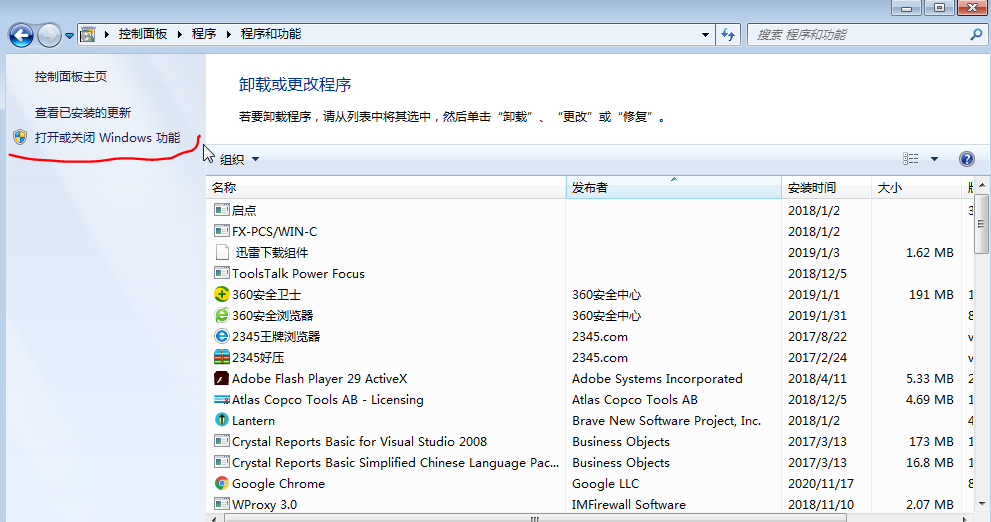Select 控制面板 in the address breadcrumb

(143, 34)
